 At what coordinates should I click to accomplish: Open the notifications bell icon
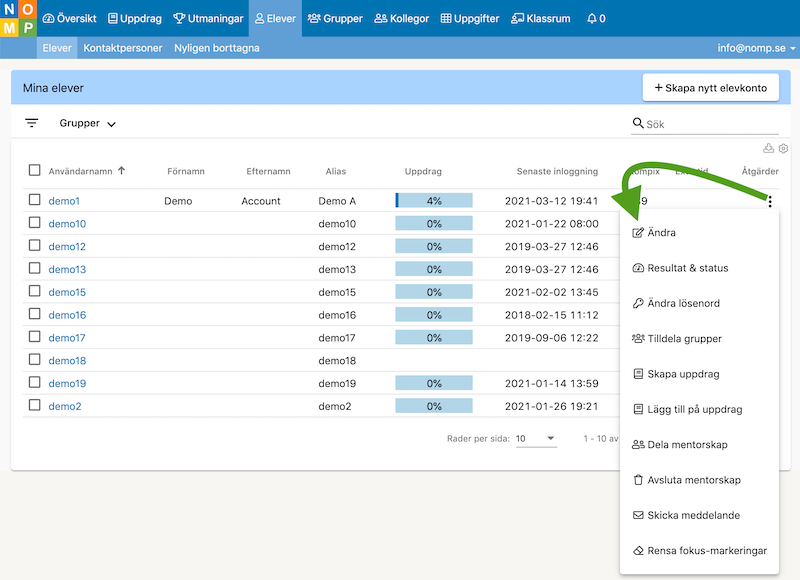tap(596, 18)
